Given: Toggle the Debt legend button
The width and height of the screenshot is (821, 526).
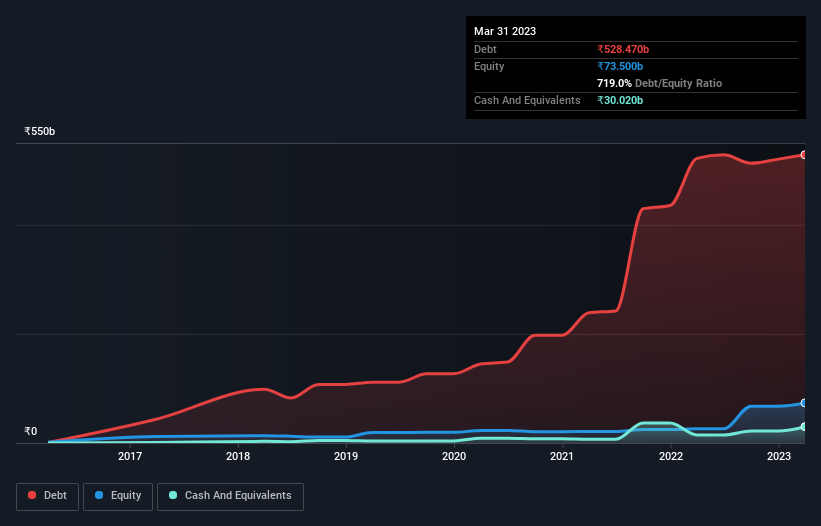Looking at the screenshot, I should click(x=47, y=496).
